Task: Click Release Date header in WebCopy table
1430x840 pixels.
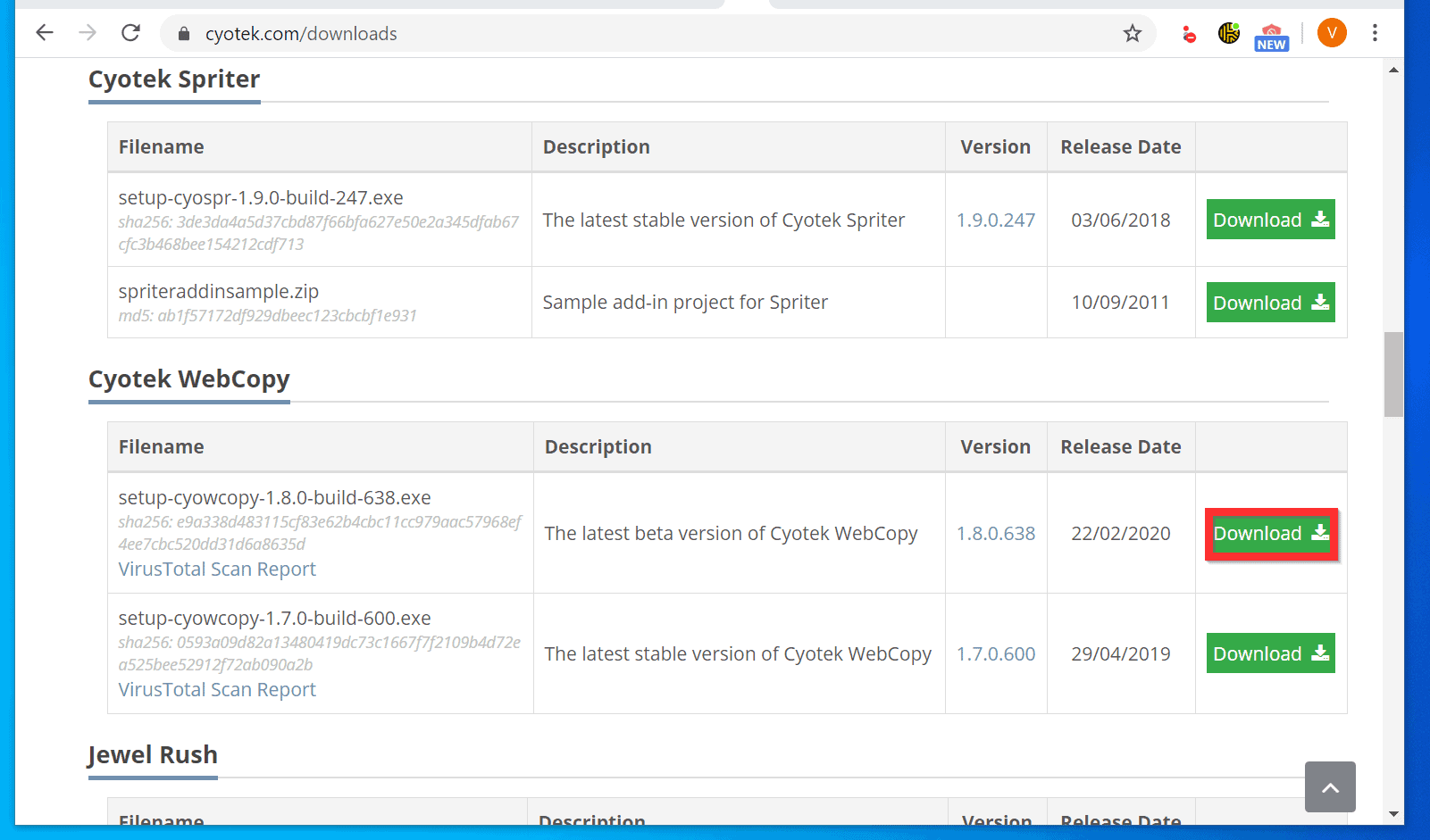Action: [1121, 447]
